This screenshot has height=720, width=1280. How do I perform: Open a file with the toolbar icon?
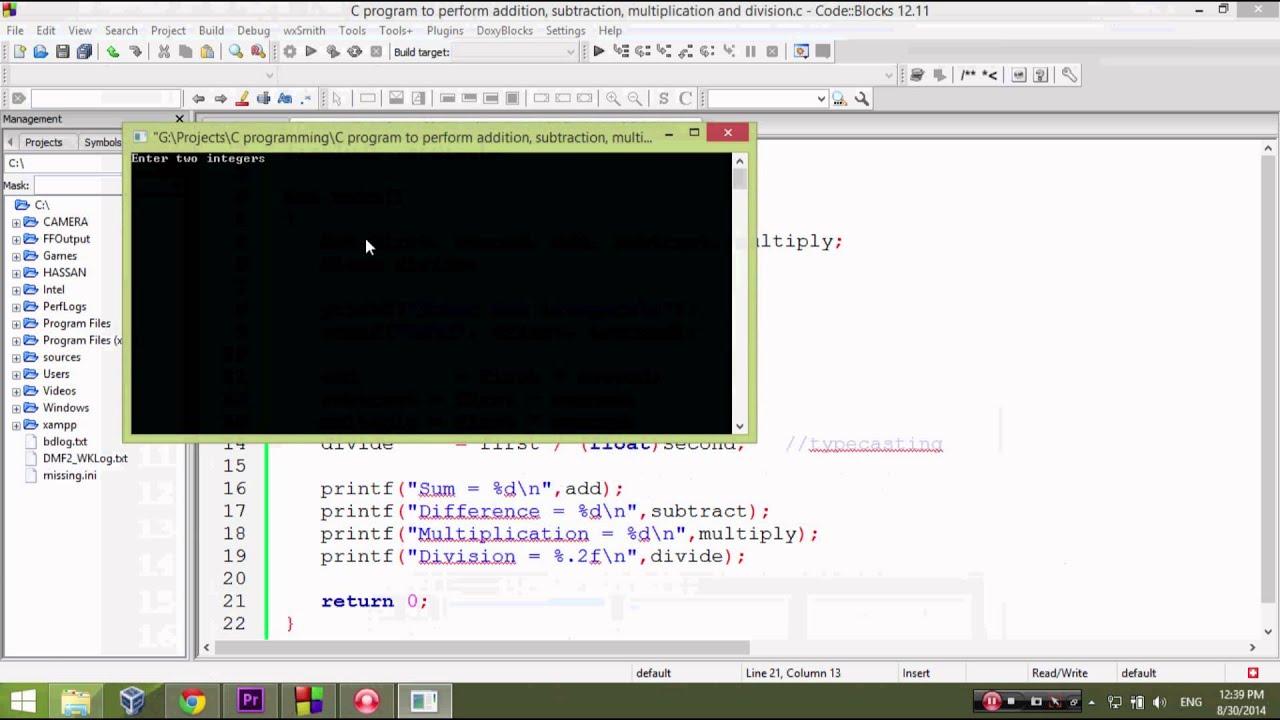click(40, 52)
